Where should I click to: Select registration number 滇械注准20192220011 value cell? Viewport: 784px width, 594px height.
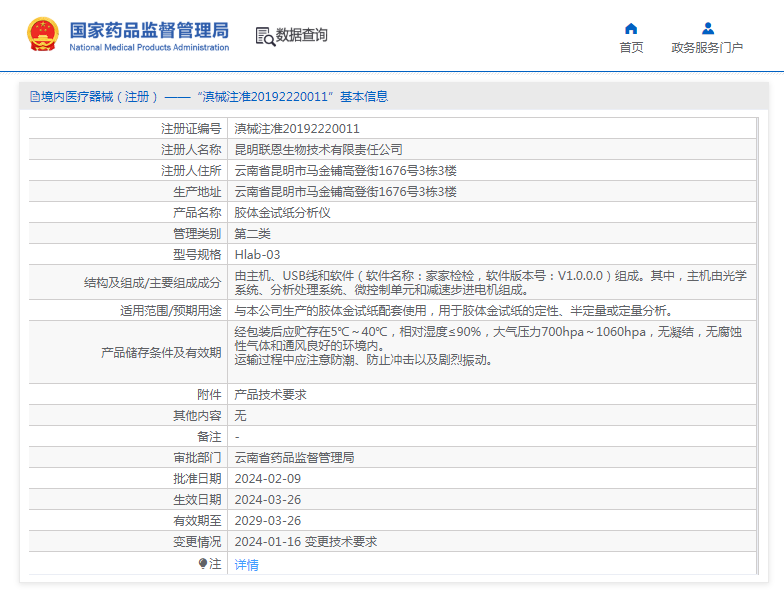[297, 129]
